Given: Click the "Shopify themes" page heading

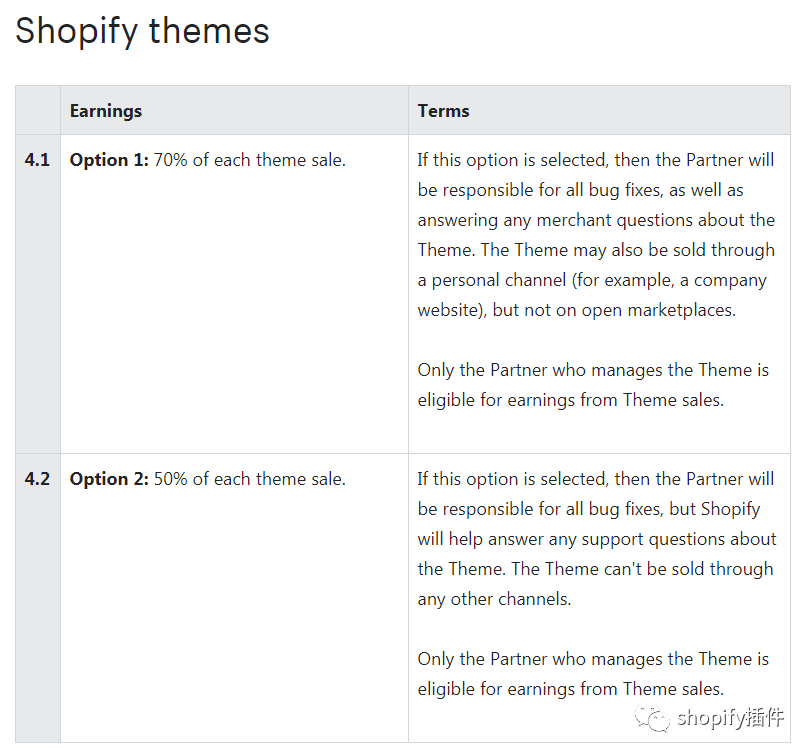Looking at the screenshot, I should click(142, 31).
